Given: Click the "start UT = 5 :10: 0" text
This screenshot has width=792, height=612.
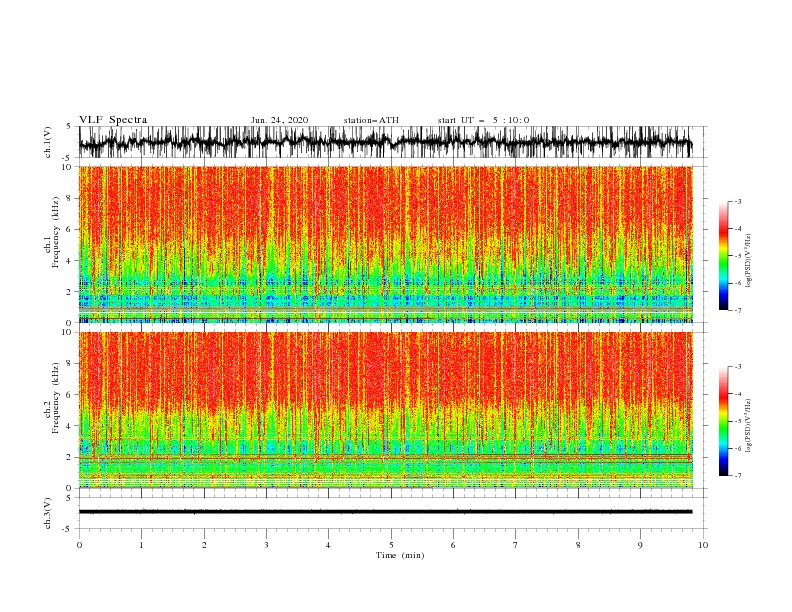Looking at the screenshot, I should (x=483, y=120).
